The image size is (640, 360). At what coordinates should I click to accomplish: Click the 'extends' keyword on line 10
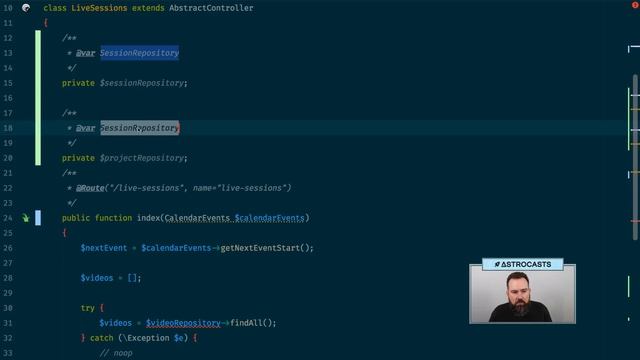(148, 8)
